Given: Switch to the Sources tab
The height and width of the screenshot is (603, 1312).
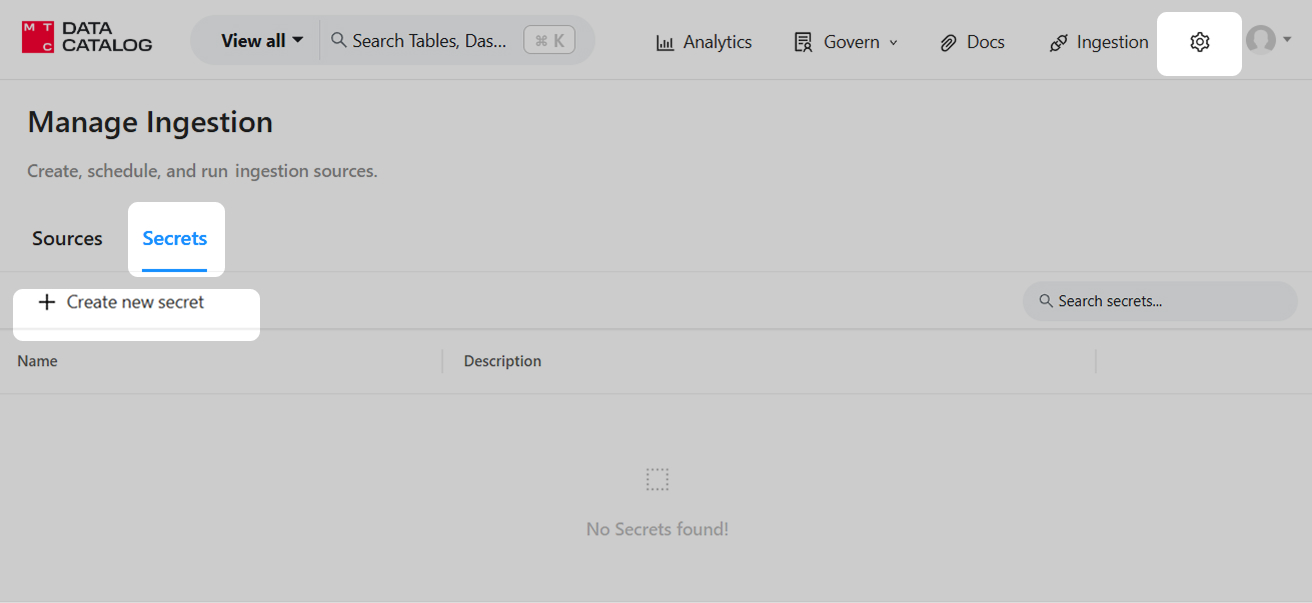Looking at the screenshot, I should [x=67, y=239].
